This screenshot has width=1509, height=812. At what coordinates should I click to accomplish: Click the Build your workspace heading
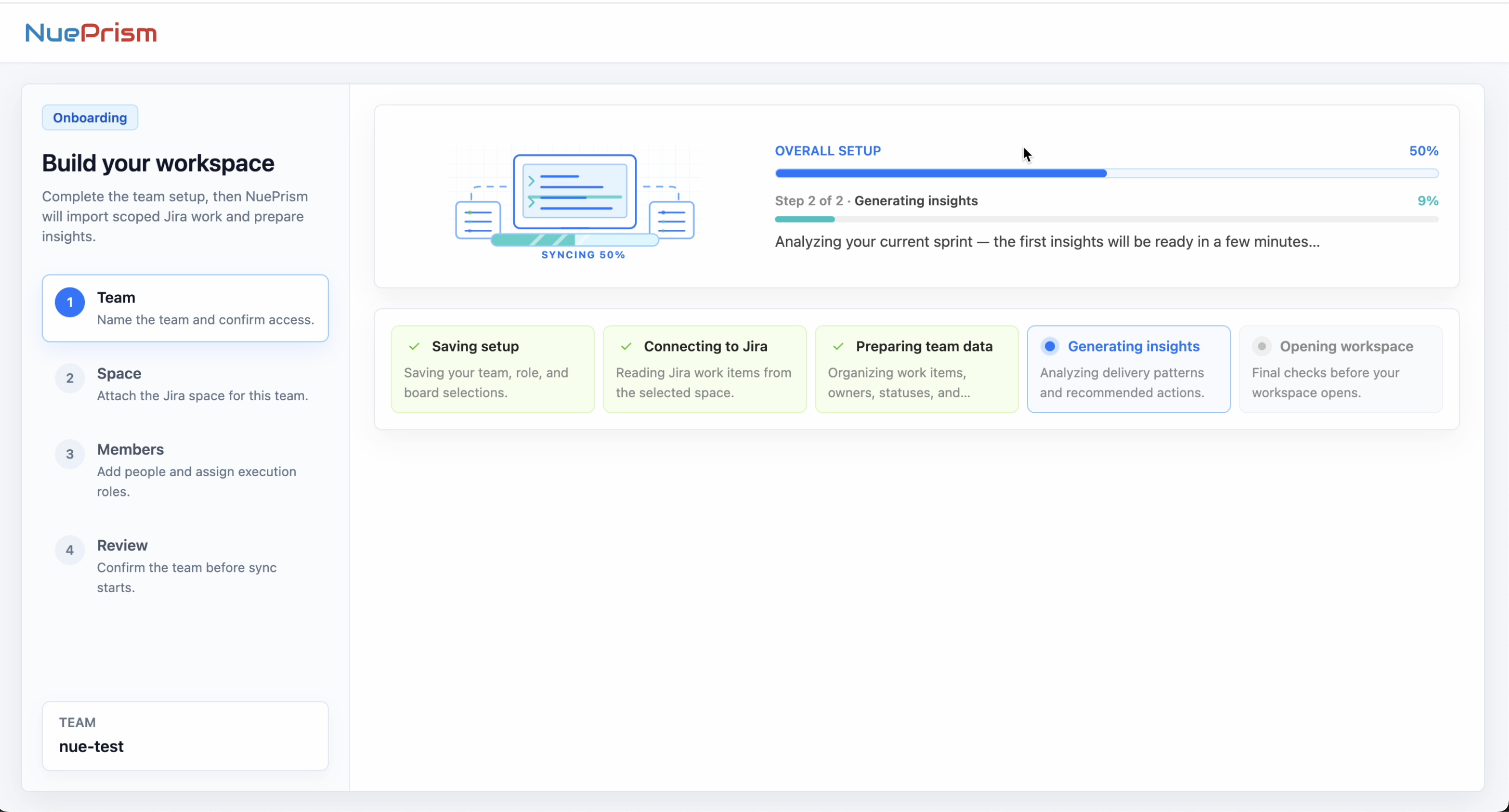pyautogui.click(x=158, y=163)
